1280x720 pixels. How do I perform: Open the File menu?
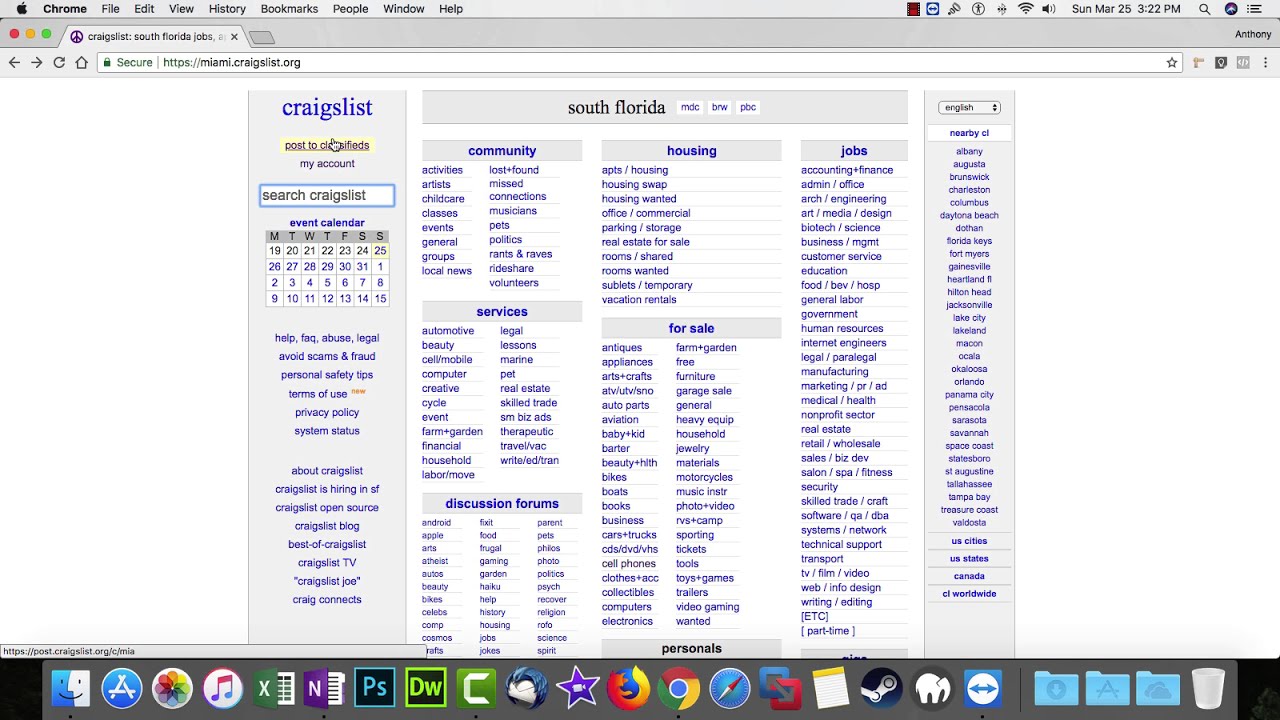pyautogui.click(x=110, y=9)
